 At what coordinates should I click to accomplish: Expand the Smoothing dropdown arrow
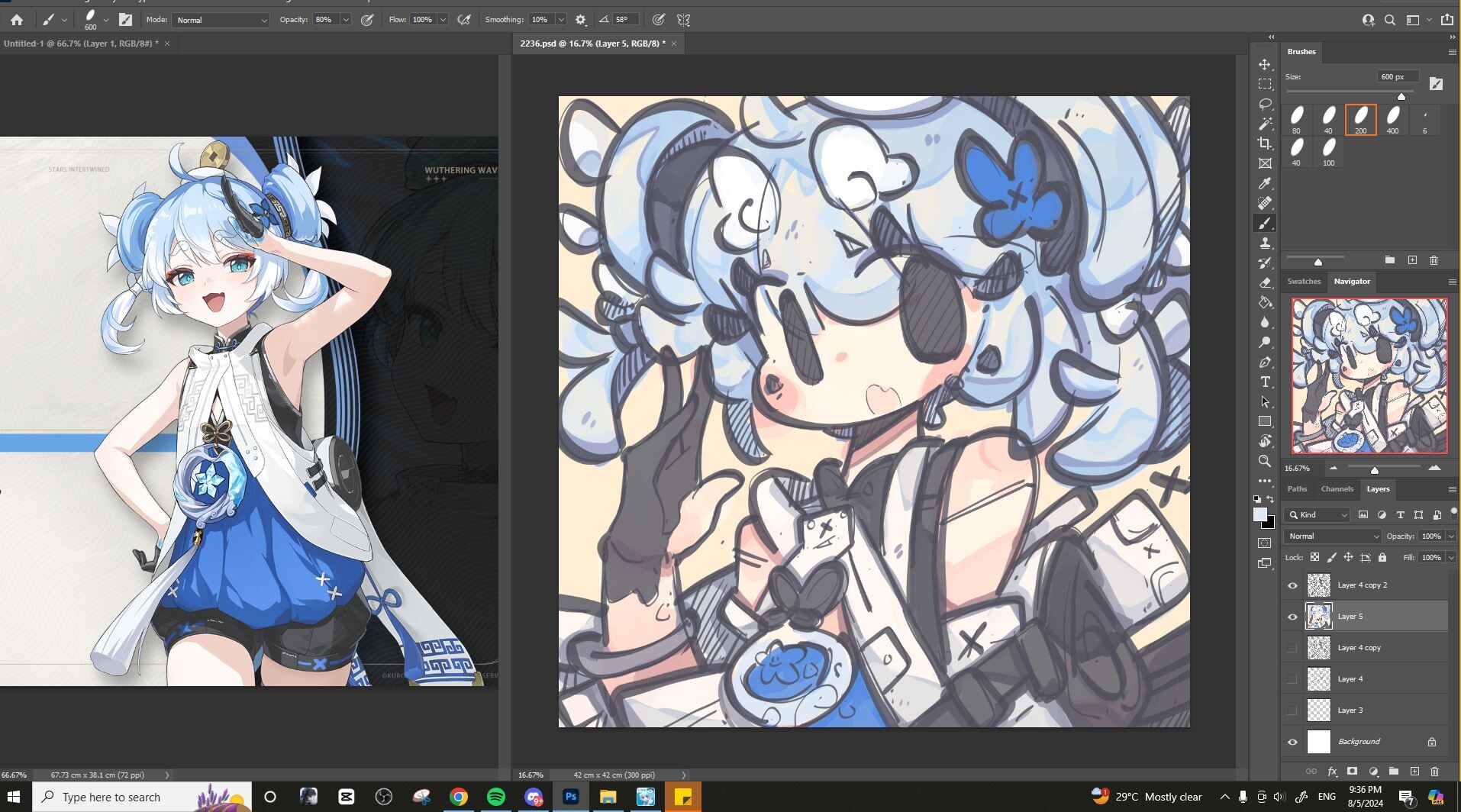(561, 20)
